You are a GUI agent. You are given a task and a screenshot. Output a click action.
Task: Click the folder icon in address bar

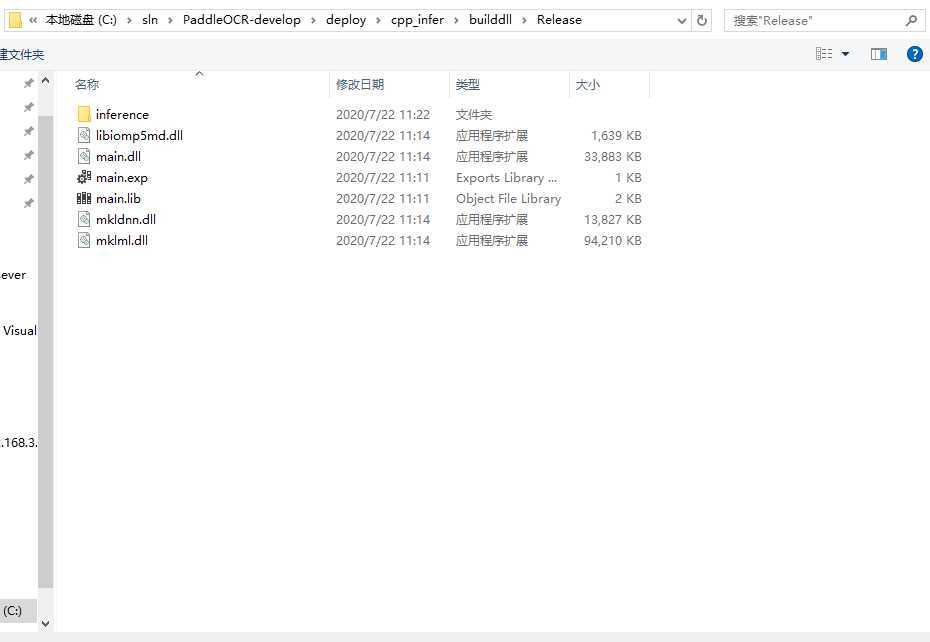(15, 20)
